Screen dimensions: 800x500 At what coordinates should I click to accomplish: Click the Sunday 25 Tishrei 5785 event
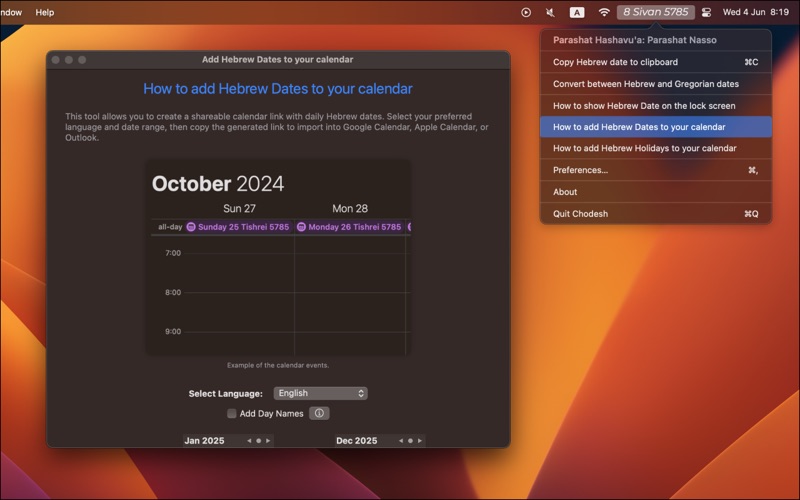click(238, 227)
